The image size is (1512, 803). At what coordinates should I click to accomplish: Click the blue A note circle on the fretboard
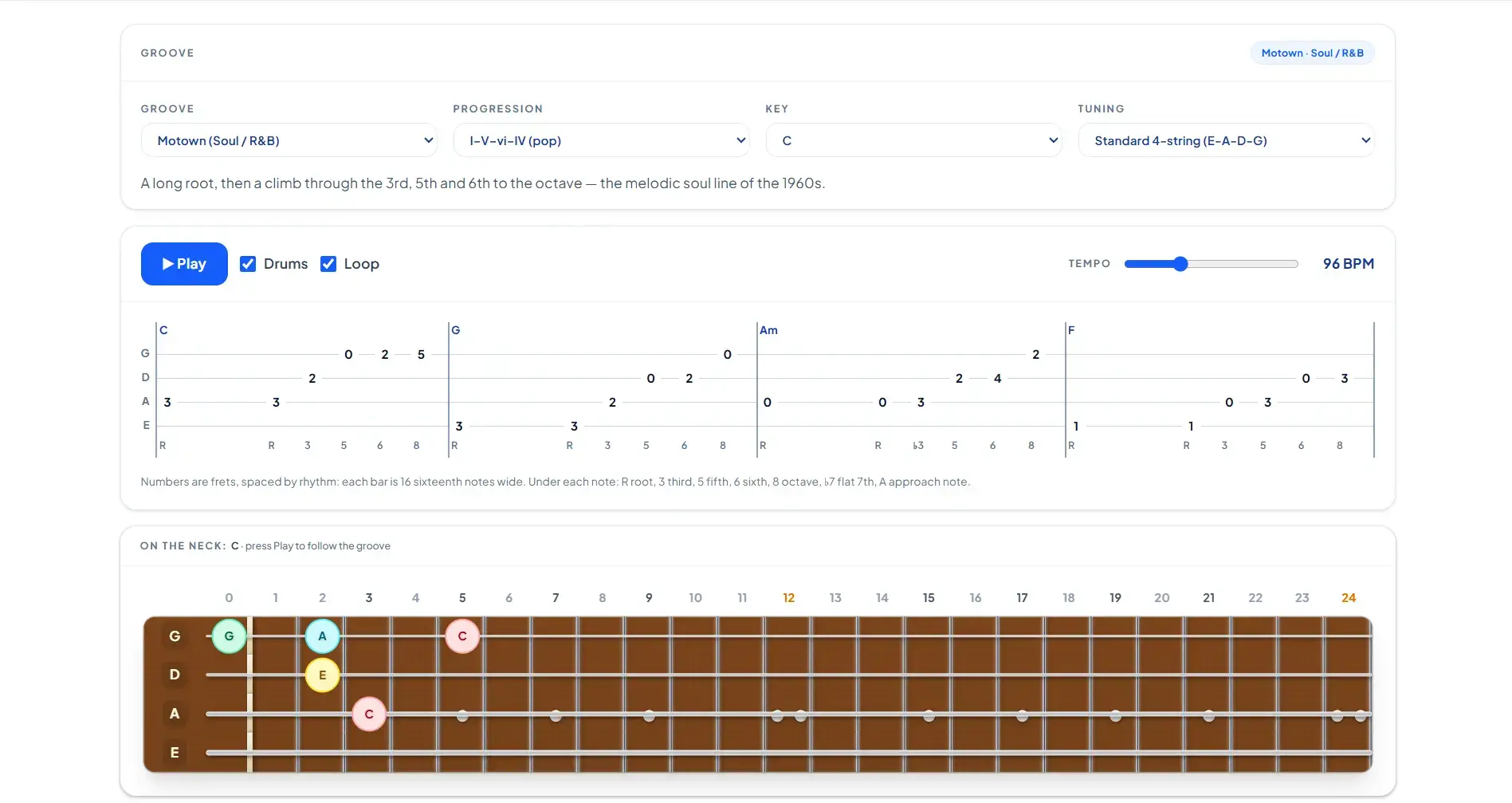[x=322, y=636]
